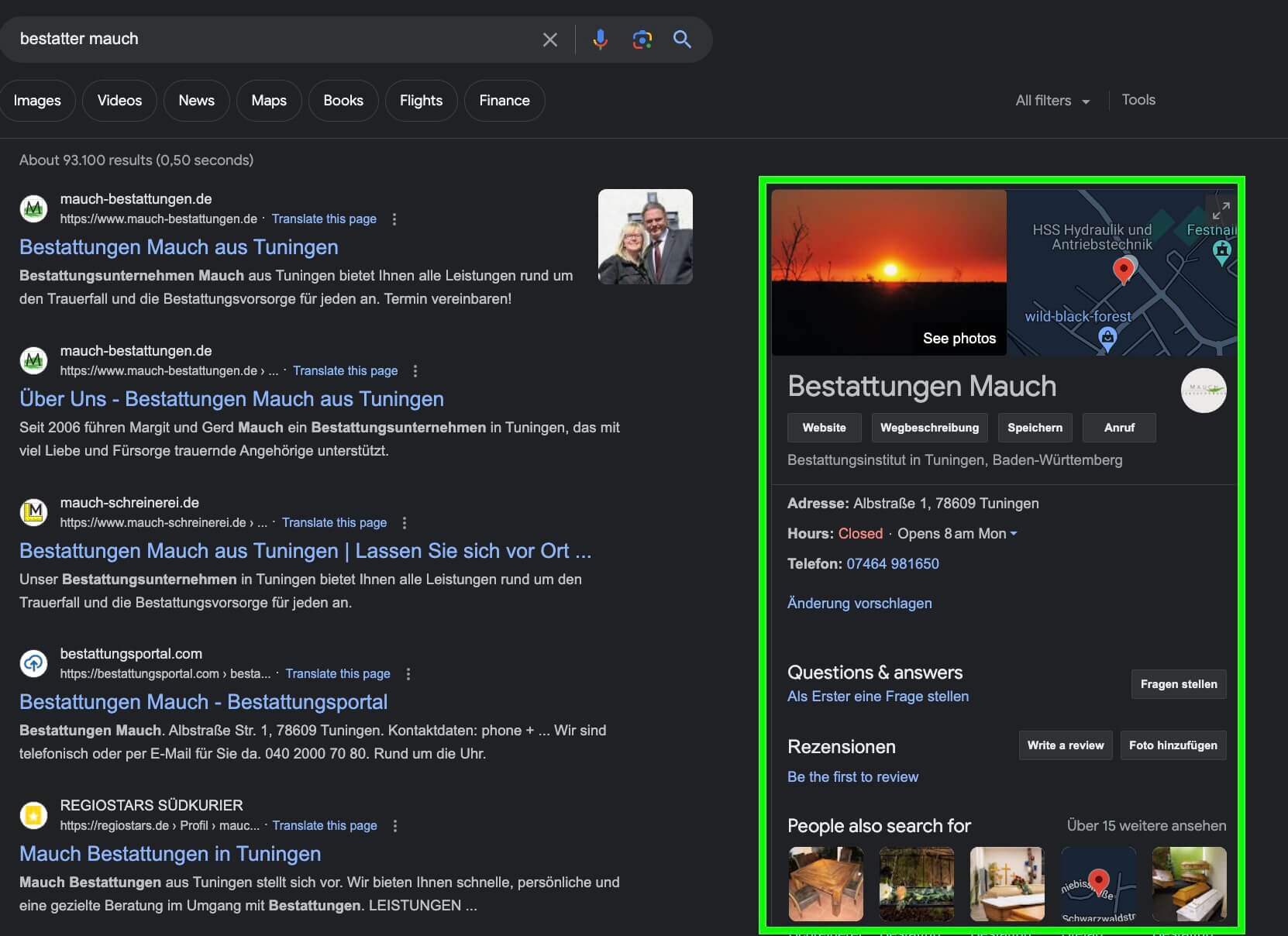The height and width of the screenshot is (936, 1288).
Task: Open three-dot menu for Bestattungen Mauch aus Tuningen result
Action: pos(394,219)
